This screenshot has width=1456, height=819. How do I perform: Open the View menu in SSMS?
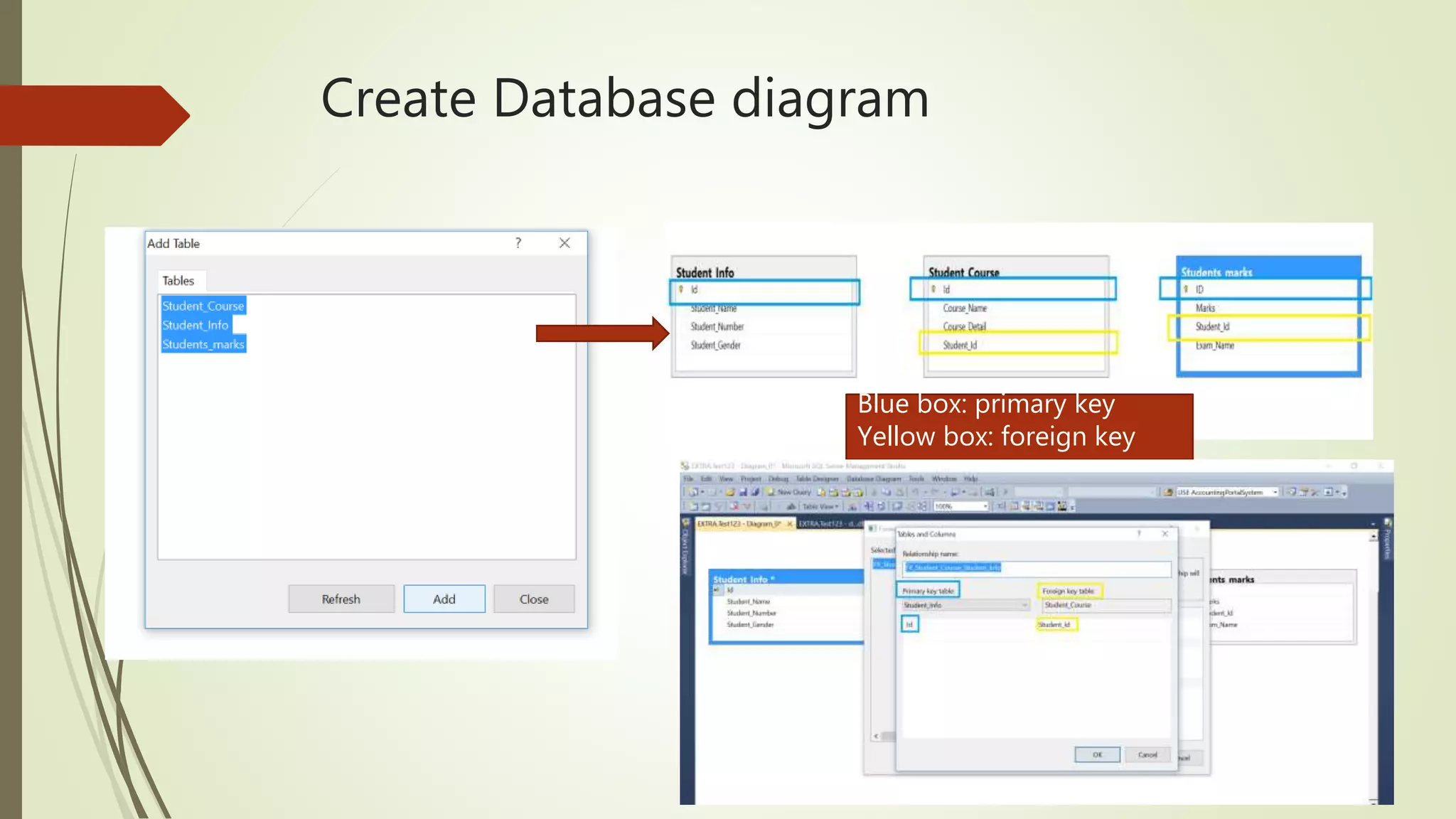tap(726, 478)
